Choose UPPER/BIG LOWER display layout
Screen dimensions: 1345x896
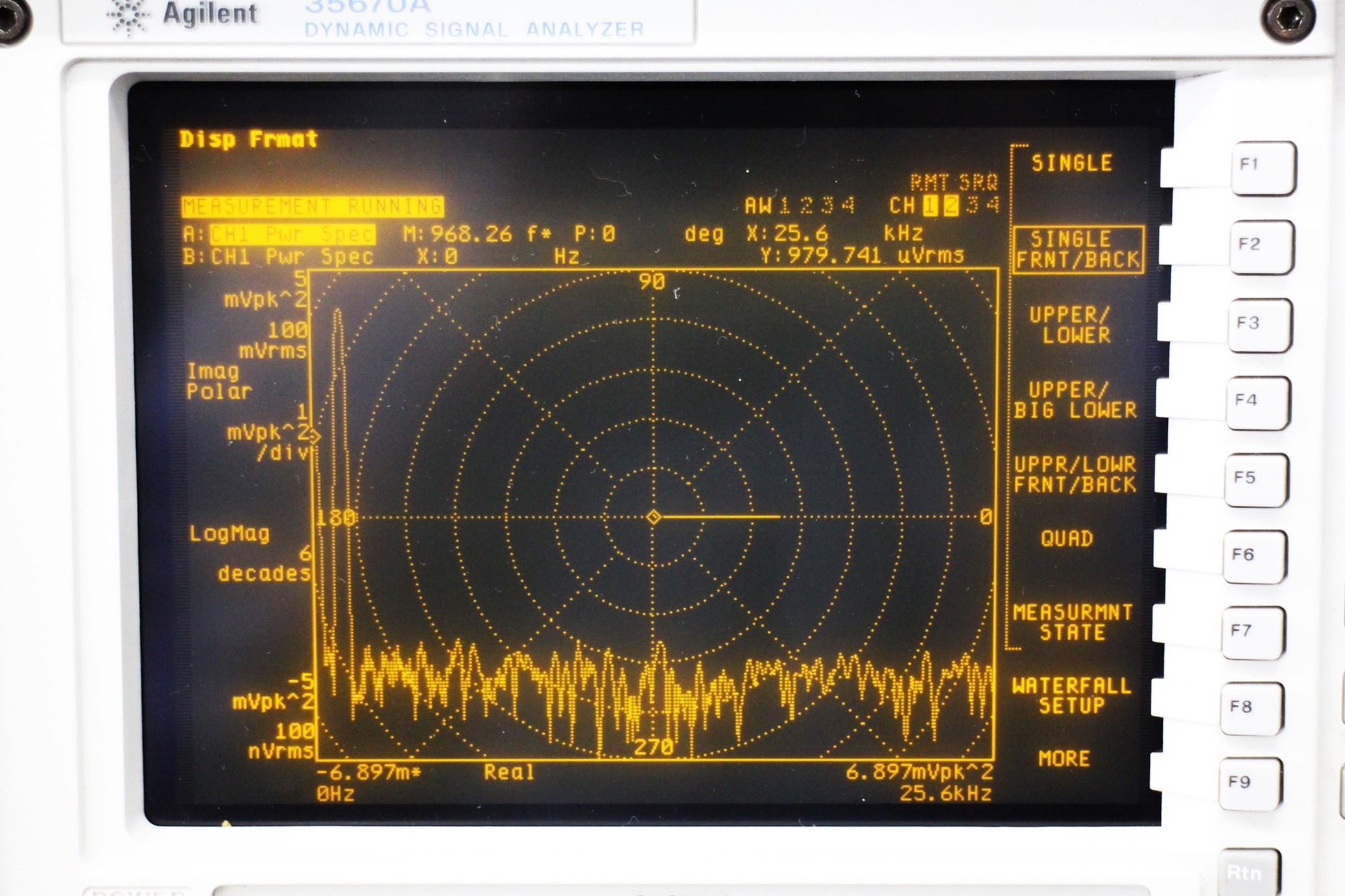click(1075, 400)
